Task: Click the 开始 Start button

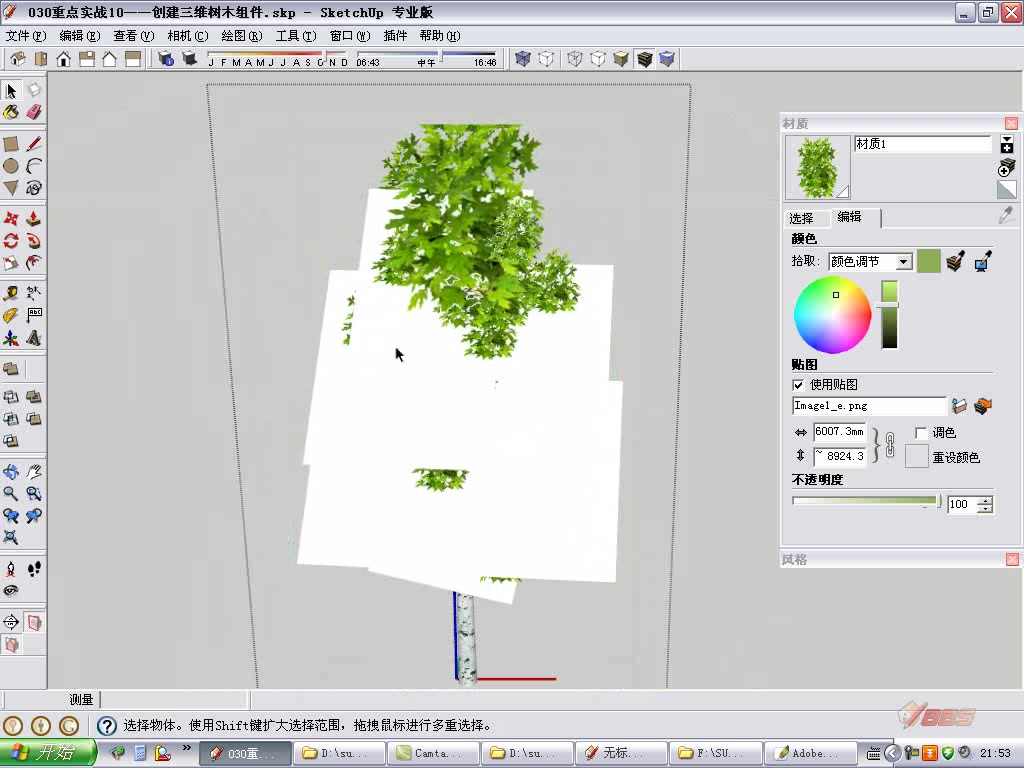Action: 48,753
